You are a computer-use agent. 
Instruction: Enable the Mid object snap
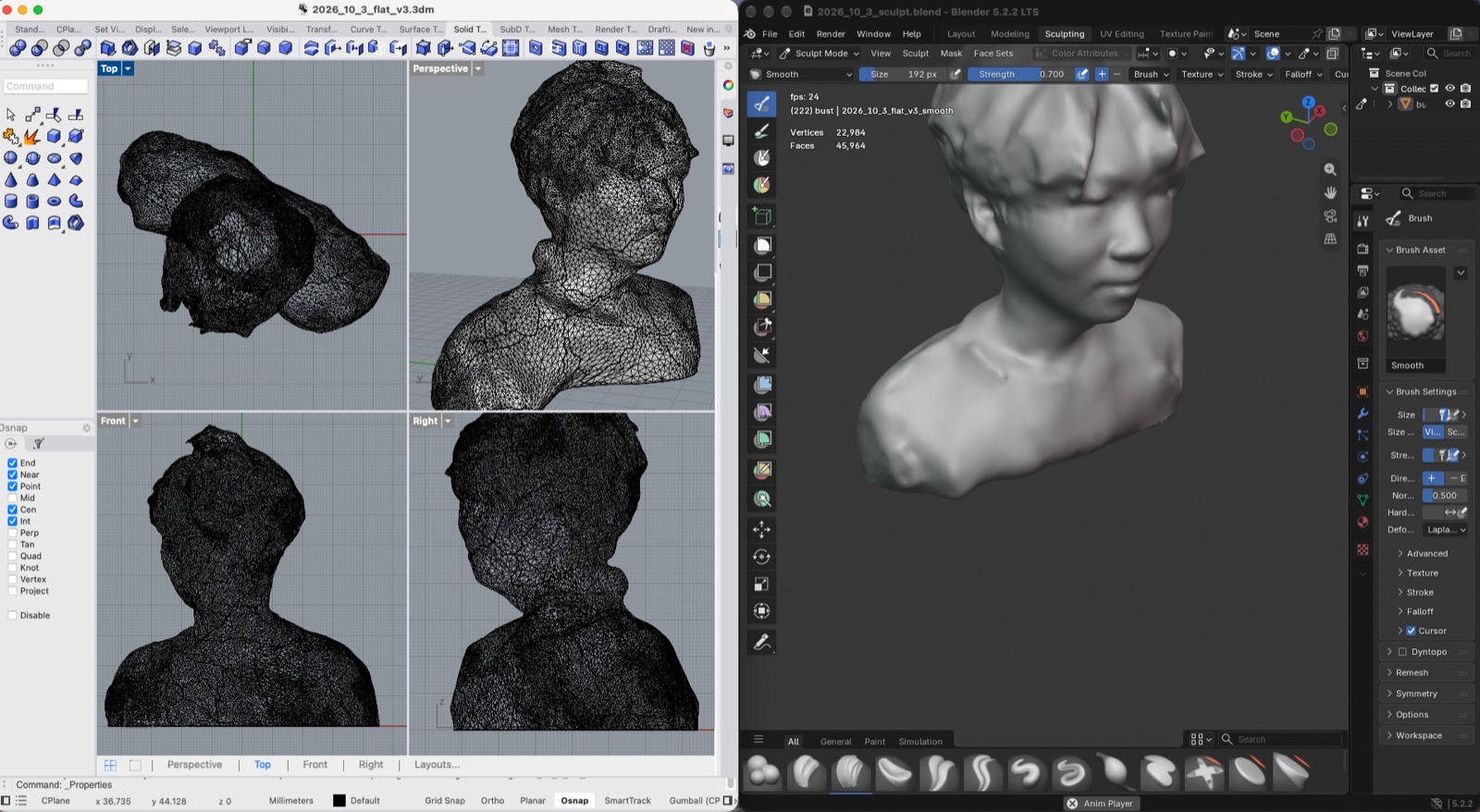12,498
